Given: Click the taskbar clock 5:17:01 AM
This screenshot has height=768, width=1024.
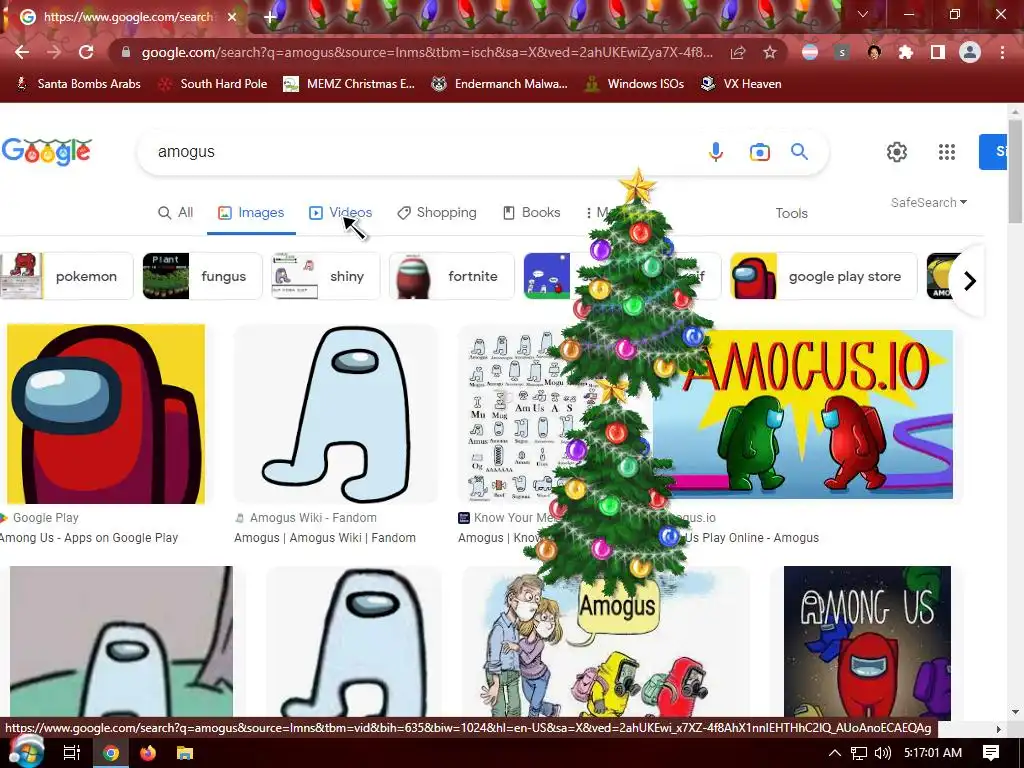Looking at the screenshot, I should tap(933, 753).
